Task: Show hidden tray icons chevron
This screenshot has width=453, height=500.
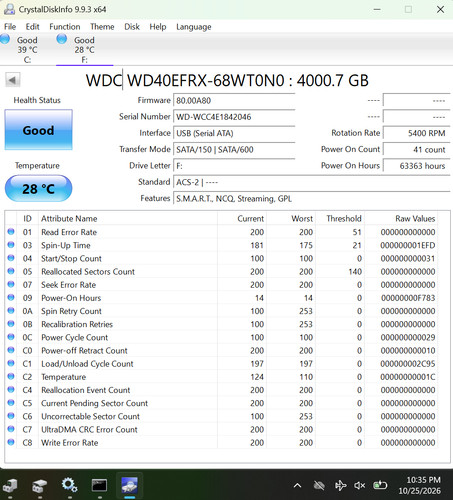Action: tap(297, 485)
